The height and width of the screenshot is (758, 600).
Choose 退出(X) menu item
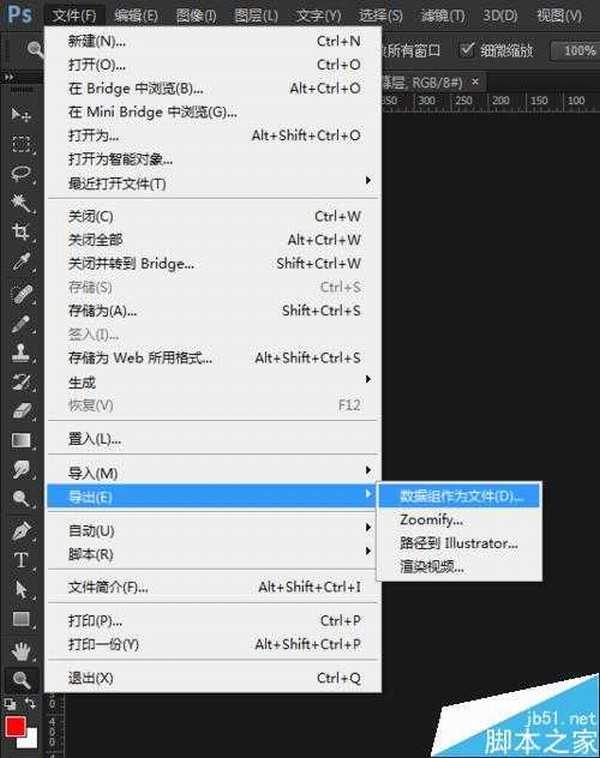pyautogui.click(x=212, y=678)
